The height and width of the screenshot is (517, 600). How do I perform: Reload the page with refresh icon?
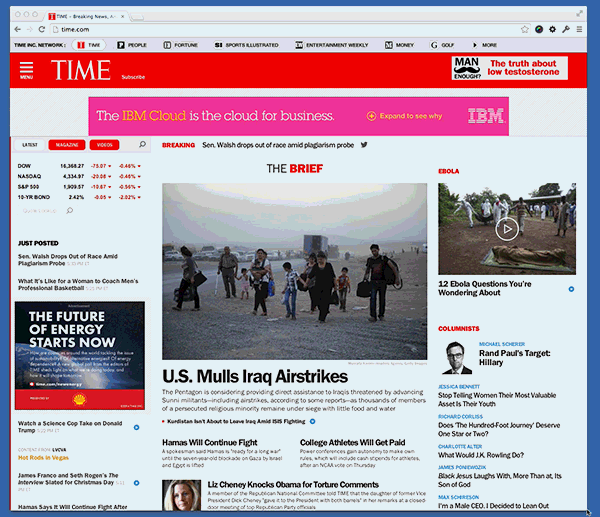click(x=42, y=29)
